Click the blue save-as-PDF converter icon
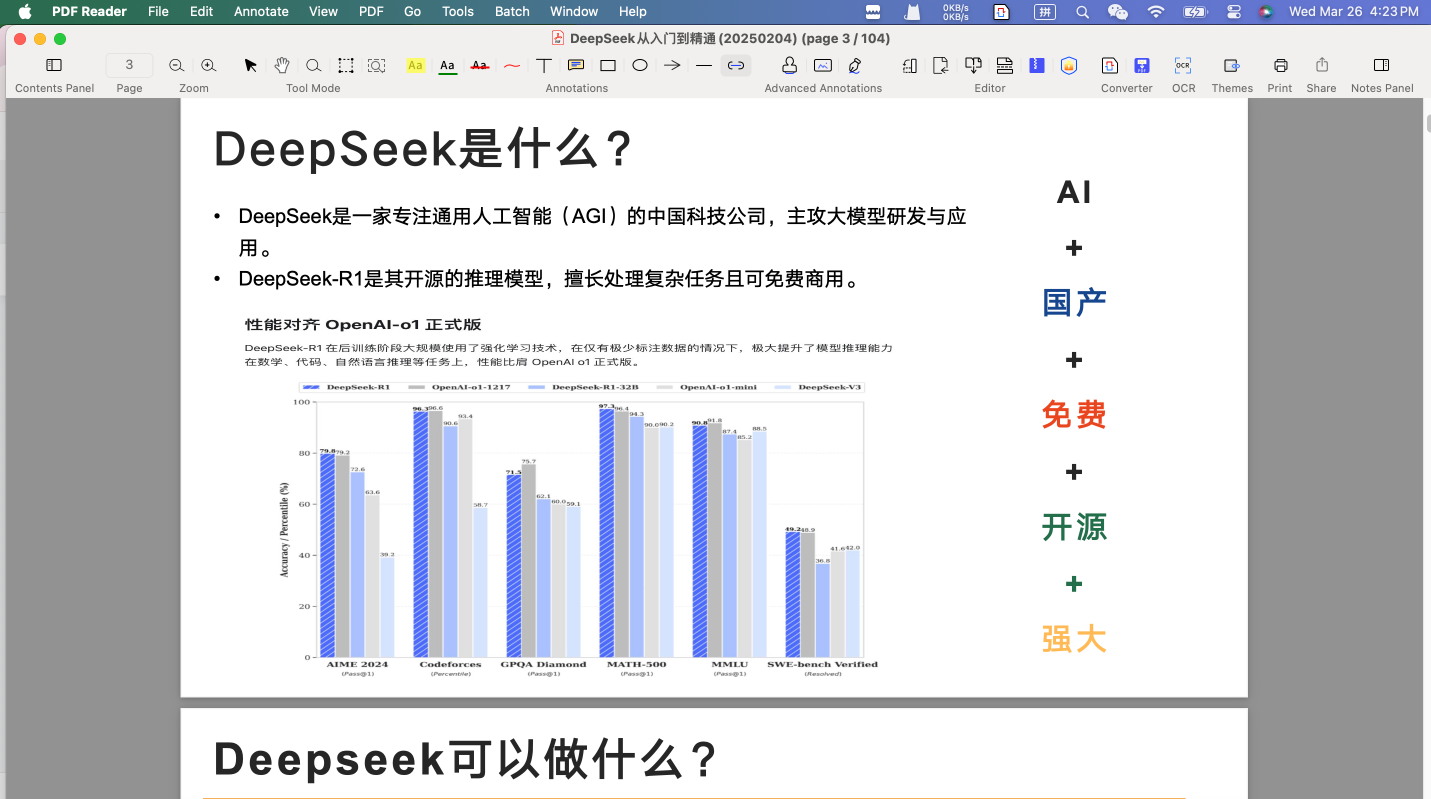 click(x=1142, y=65)
